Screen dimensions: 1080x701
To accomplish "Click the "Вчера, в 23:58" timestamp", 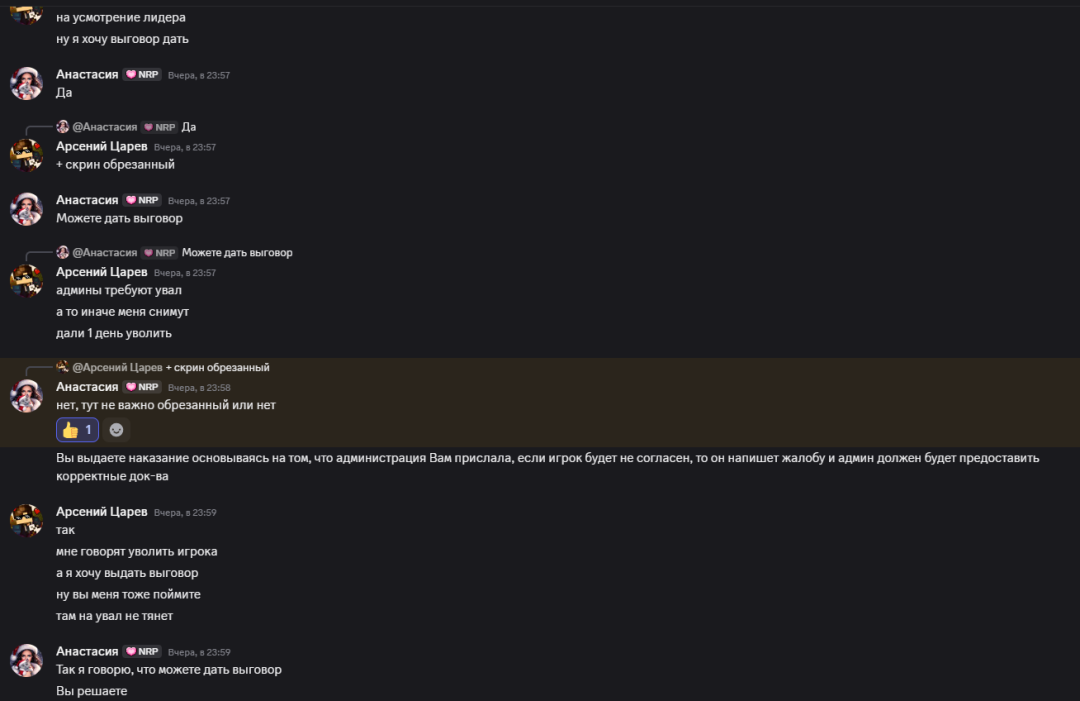I will pos(199,388).
